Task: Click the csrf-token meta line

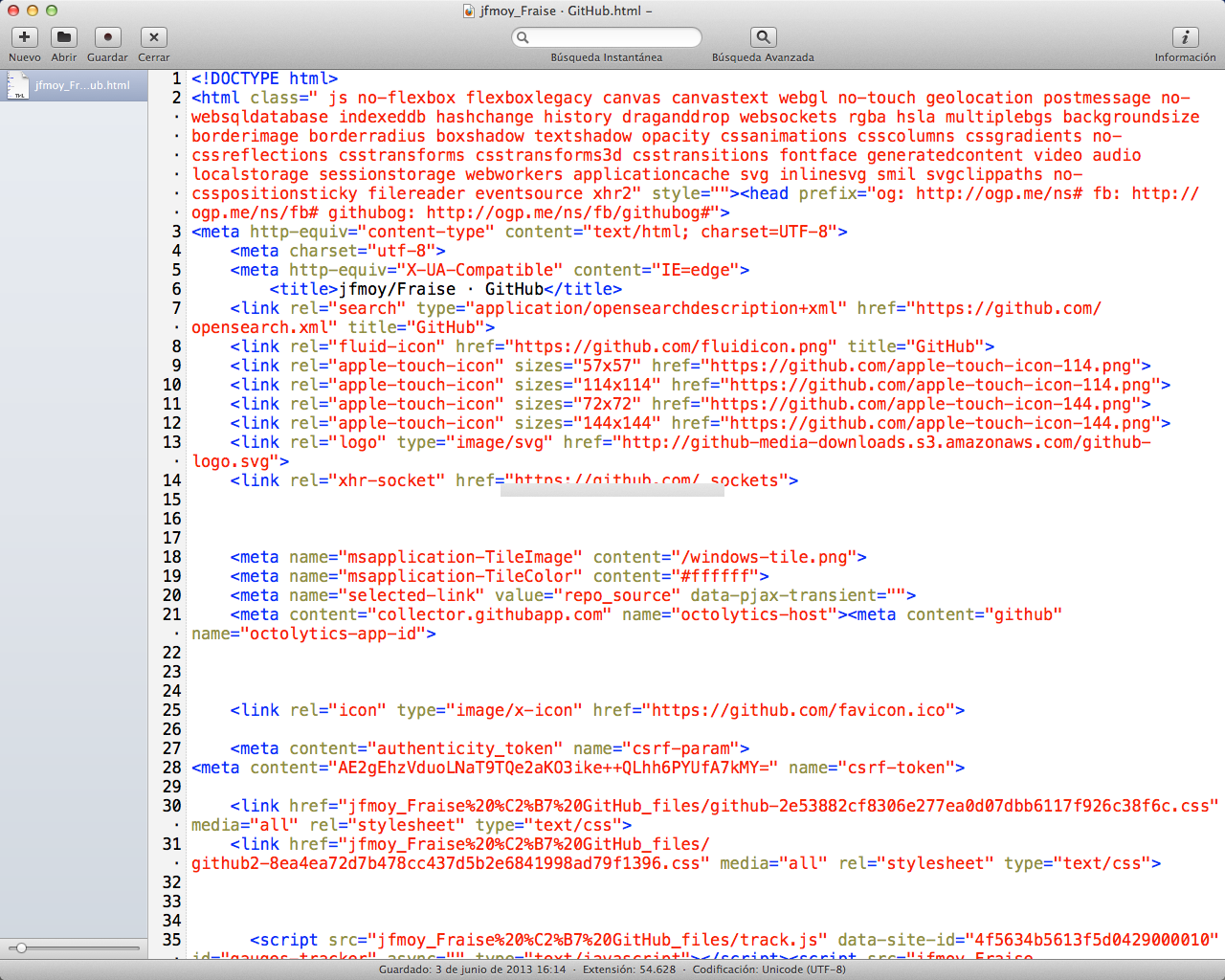Action: [x=578, y=768]
